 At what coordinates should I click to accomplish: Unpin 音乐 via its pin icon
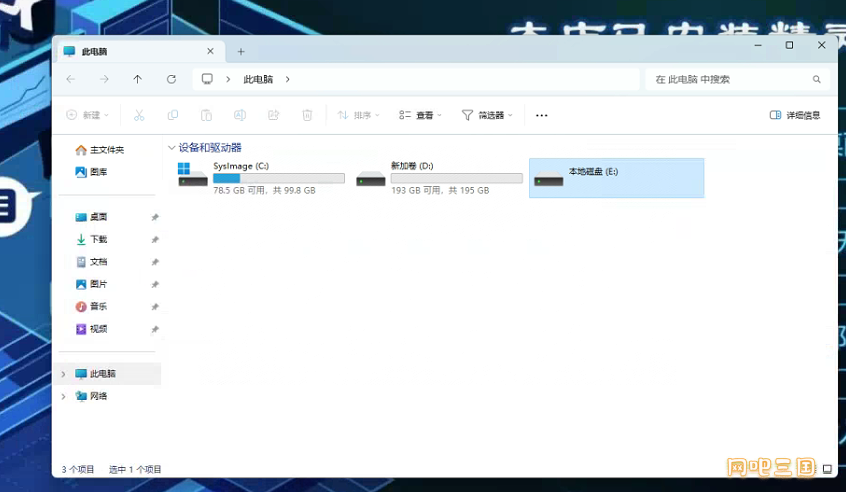(x=155, y=306)
